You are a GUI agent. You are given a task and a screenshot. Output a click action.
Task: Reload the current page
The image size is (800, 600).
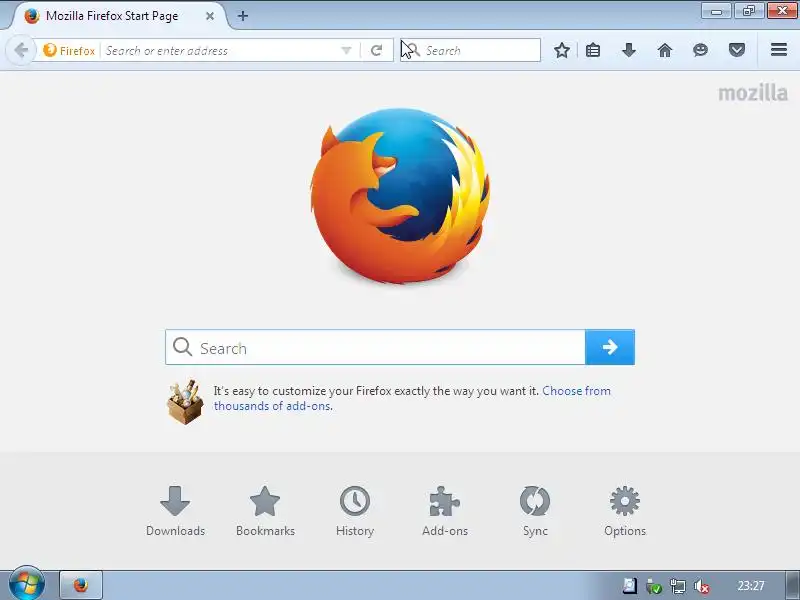pos(377,51)
